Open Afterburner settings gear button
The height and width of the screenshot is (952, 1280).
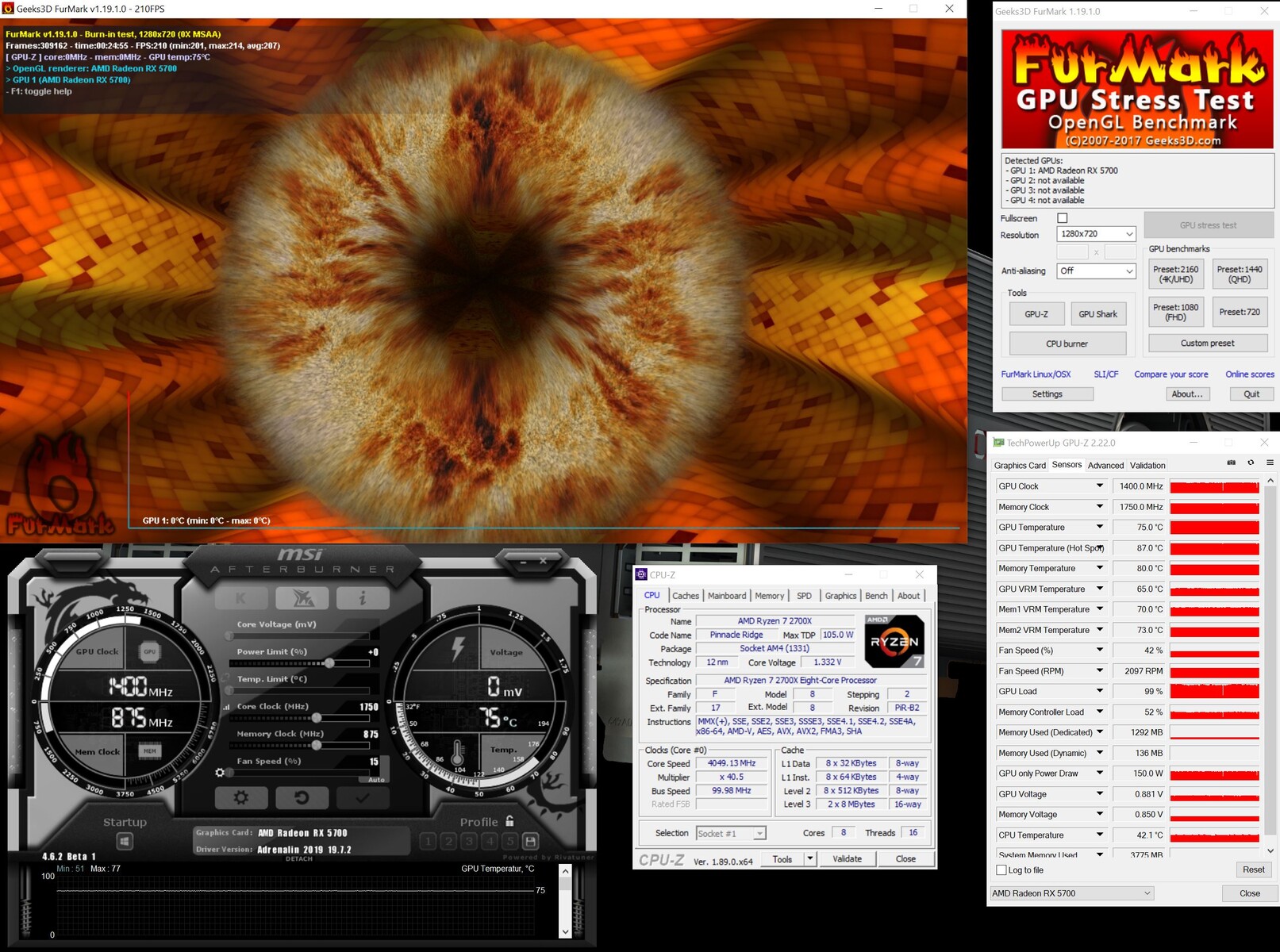(x=241, y=797)
